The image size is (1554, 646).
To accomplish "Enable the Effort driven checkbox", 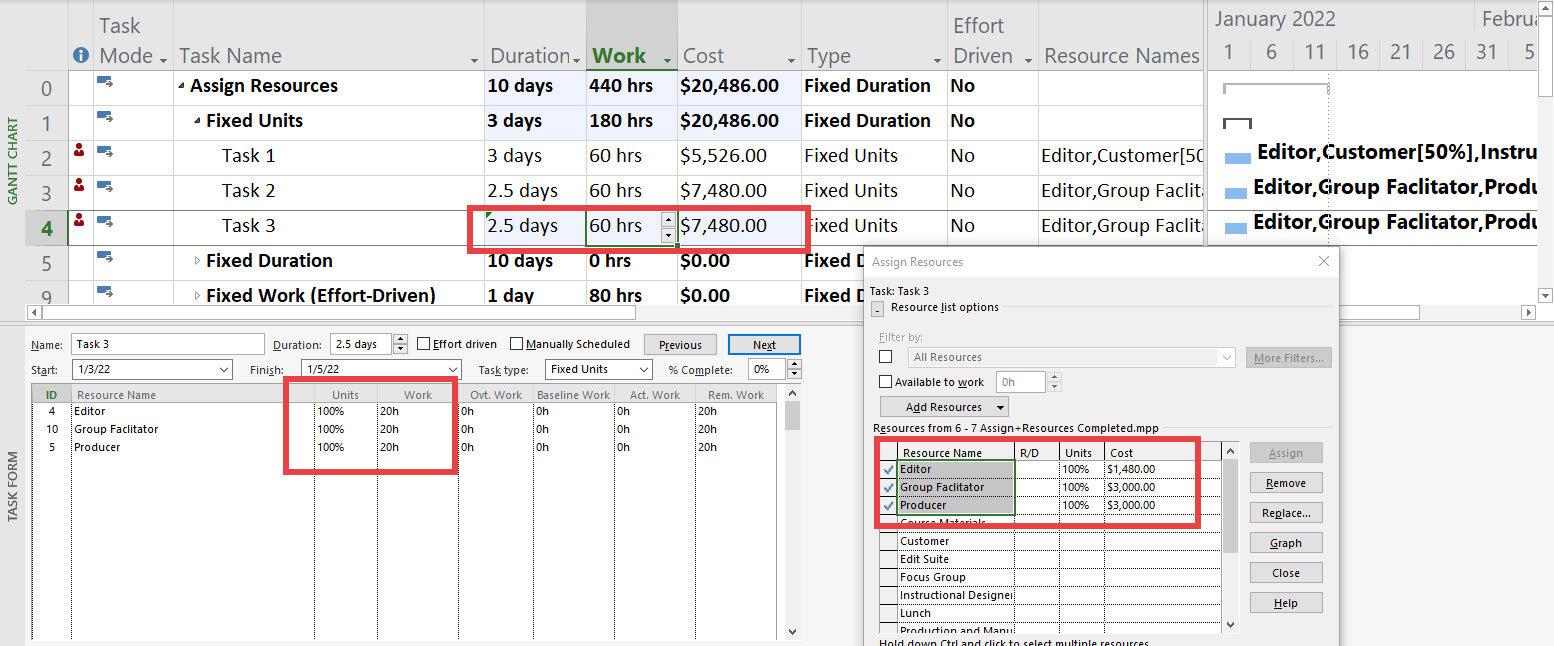I will pyautogui.click(x=423, y=344).
